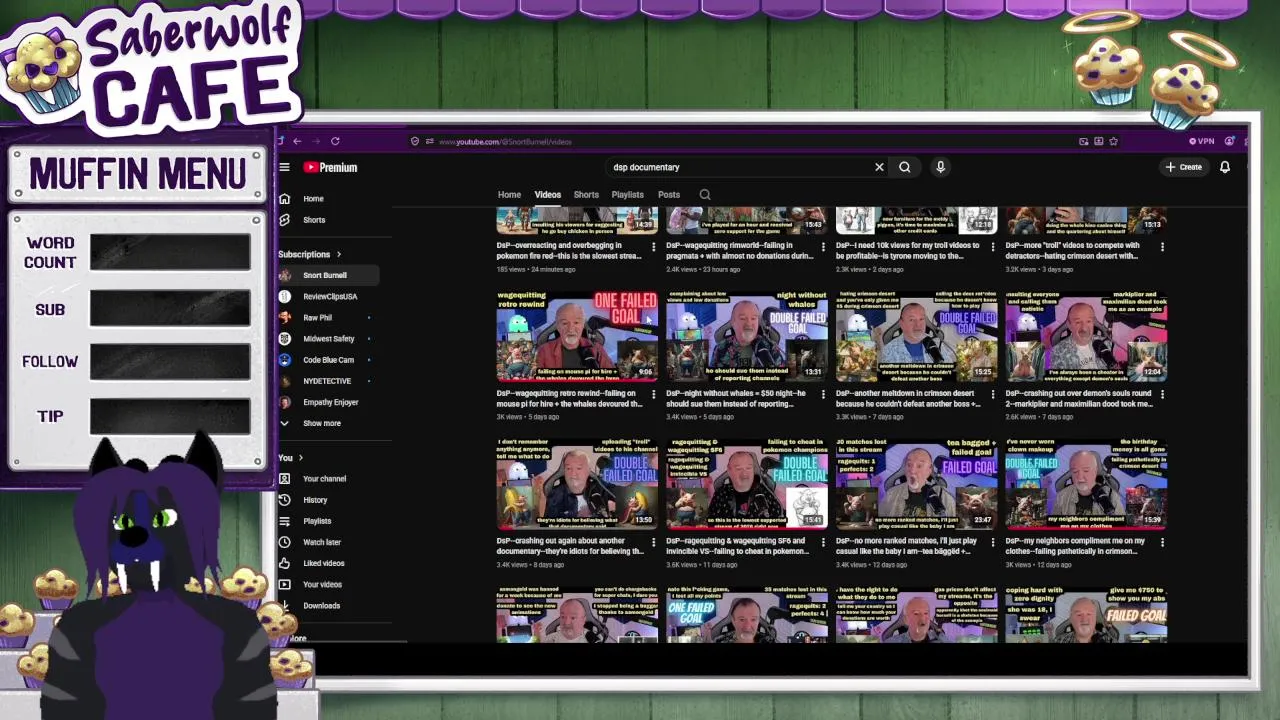Open the Raw Phil subscription
This screenshot has height=720, width=1280.
tap(317, 318)
